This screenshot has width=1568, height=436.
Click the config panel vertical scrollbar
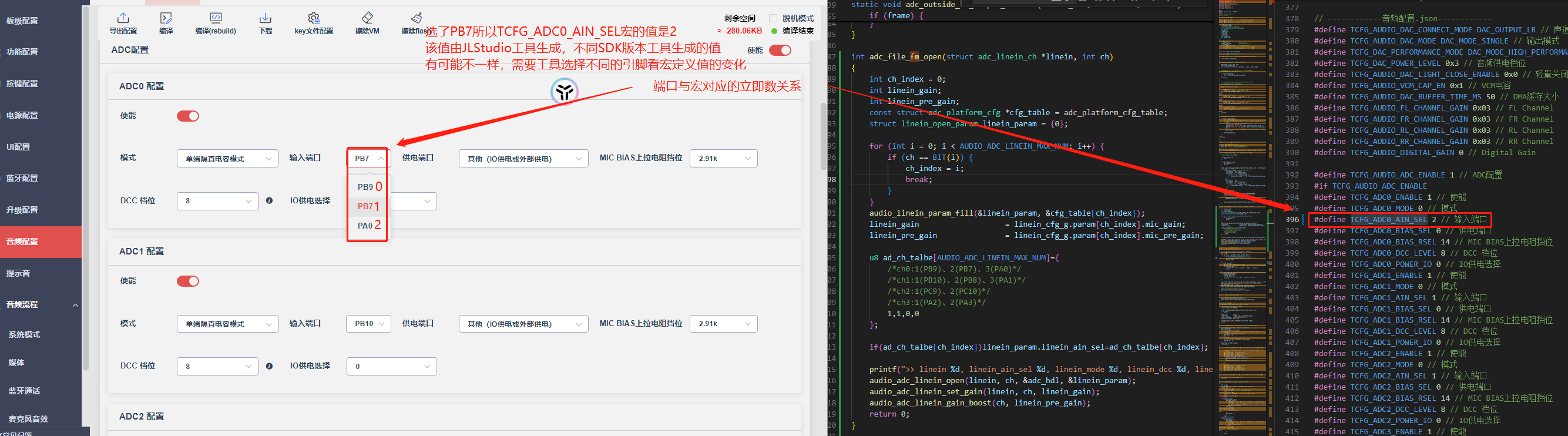tap(824, 135)
